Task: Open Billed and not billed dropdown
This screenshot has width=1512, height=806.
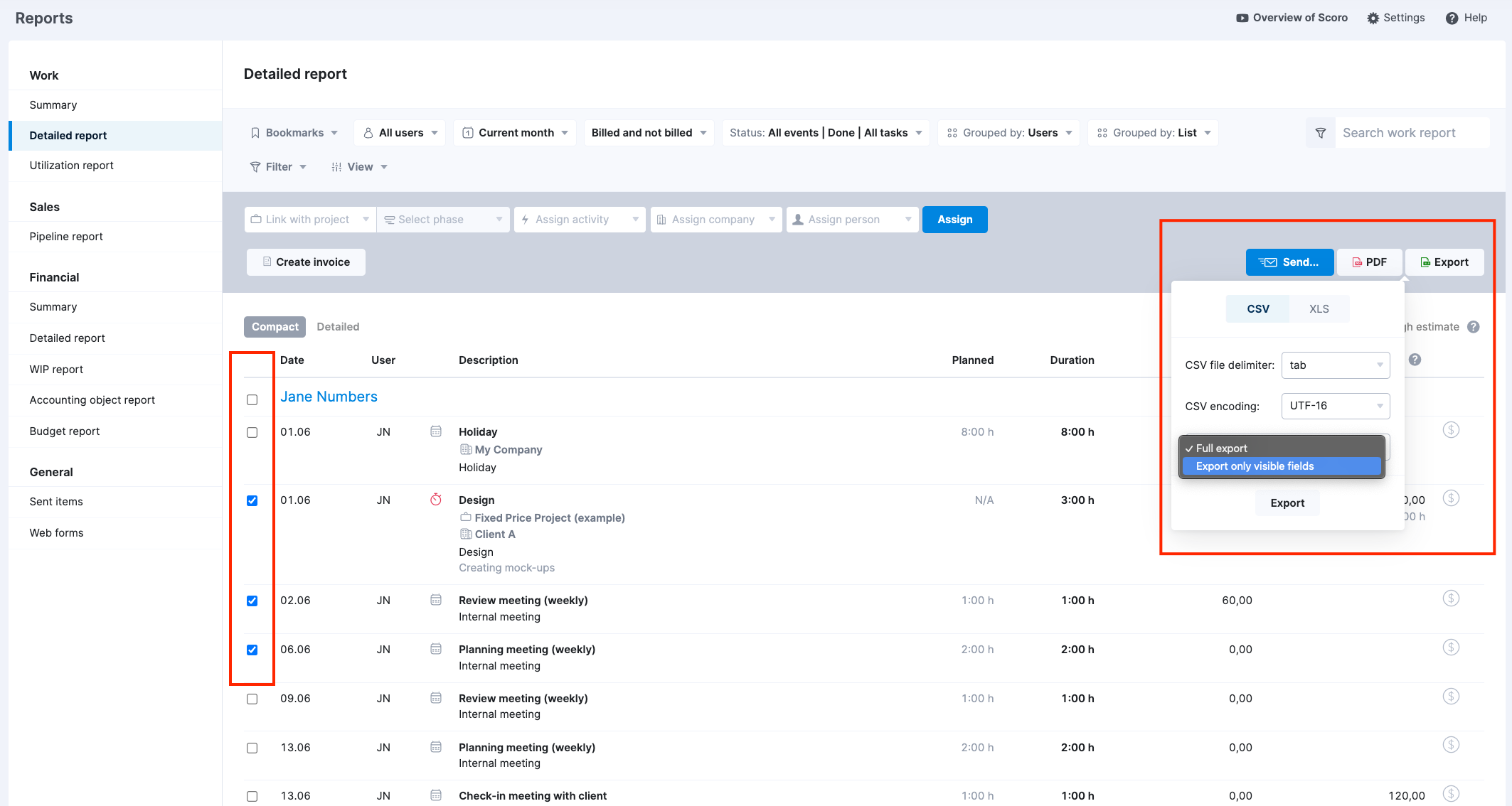Action: coord(649,133)
